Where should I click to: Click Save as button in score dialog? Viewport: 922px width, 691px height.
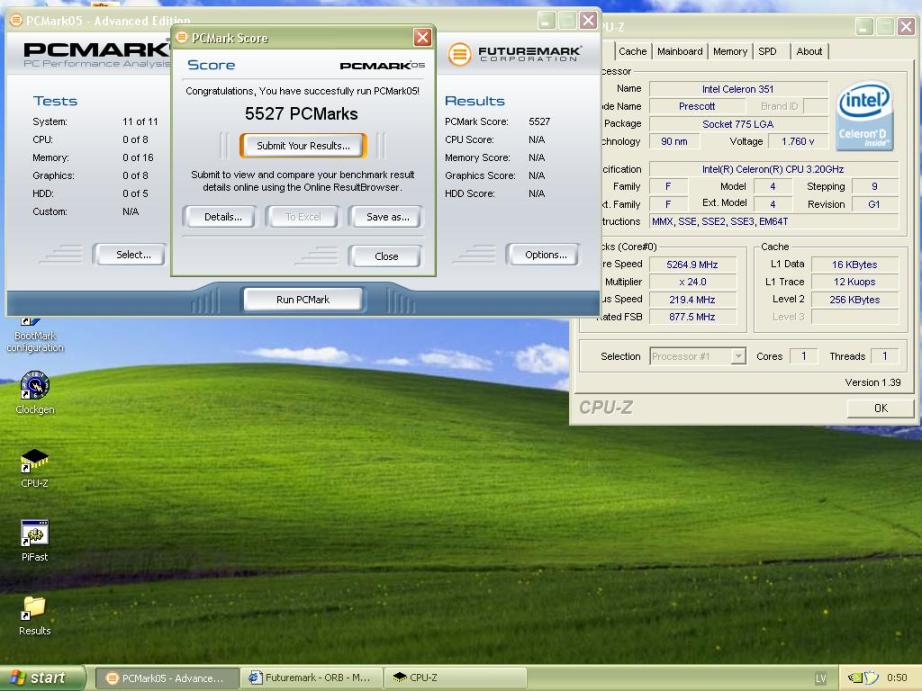[387, 217]
